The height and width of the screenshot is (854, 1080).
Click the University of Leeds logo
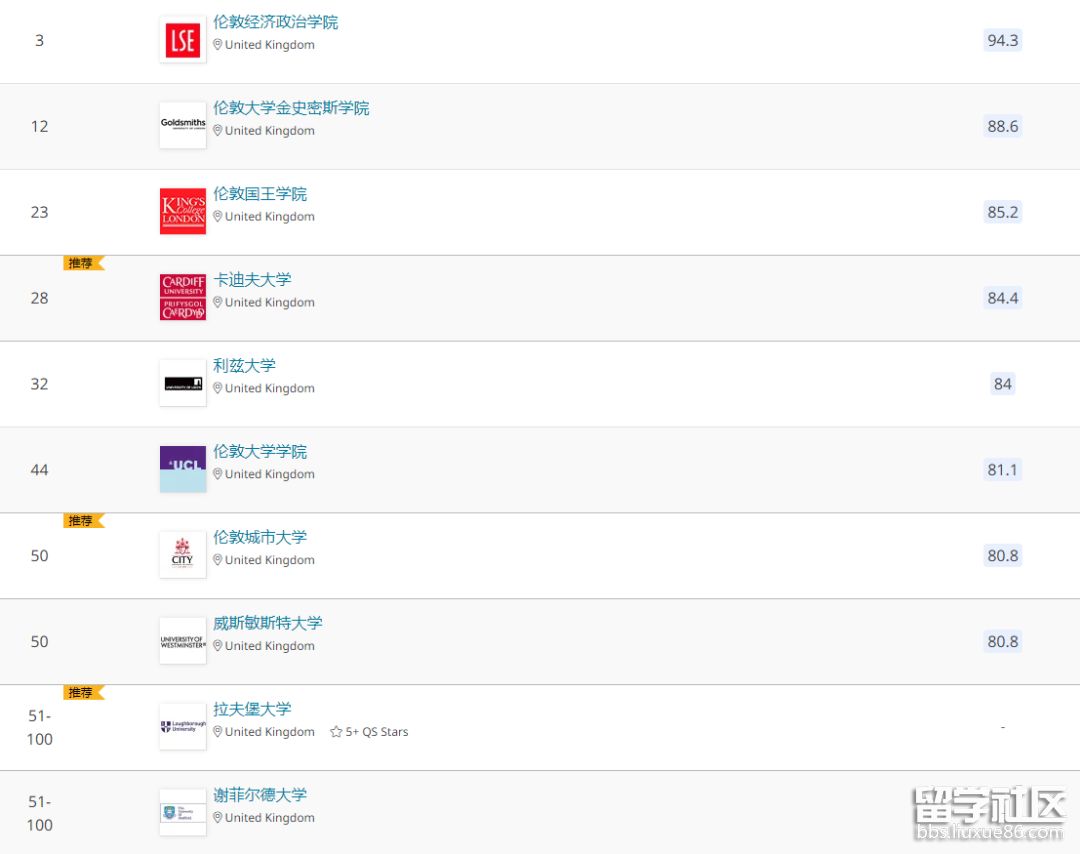tap(181, 383)
